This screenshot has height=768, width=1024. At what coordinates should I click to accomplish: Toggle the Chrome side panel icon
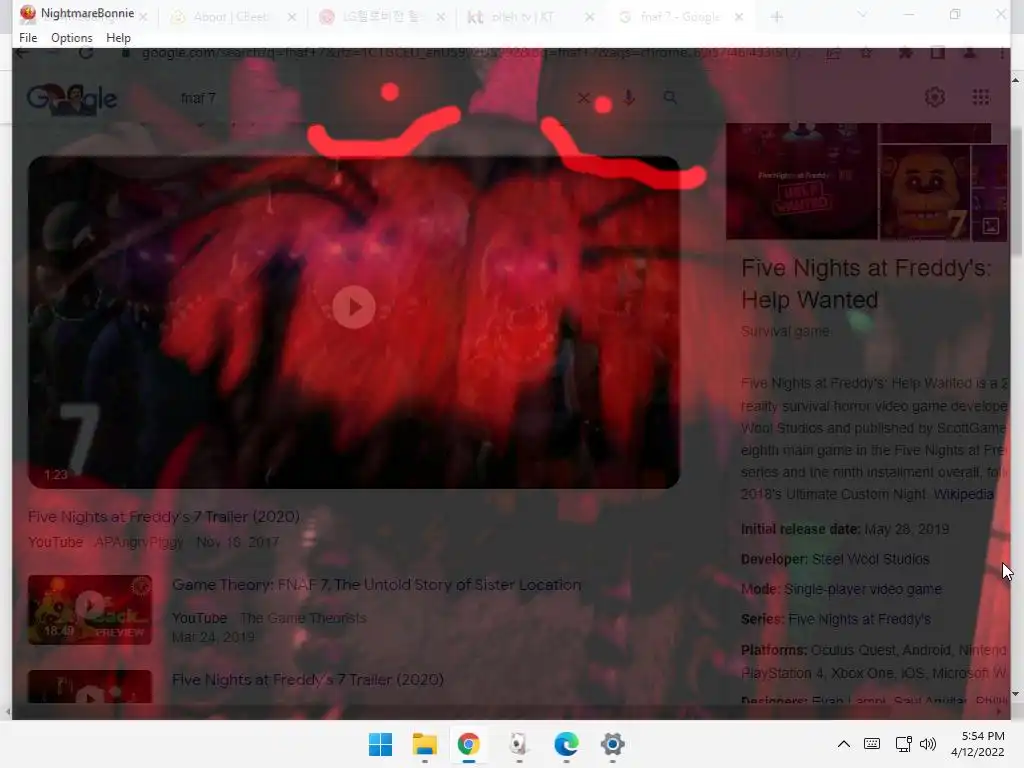937,53
